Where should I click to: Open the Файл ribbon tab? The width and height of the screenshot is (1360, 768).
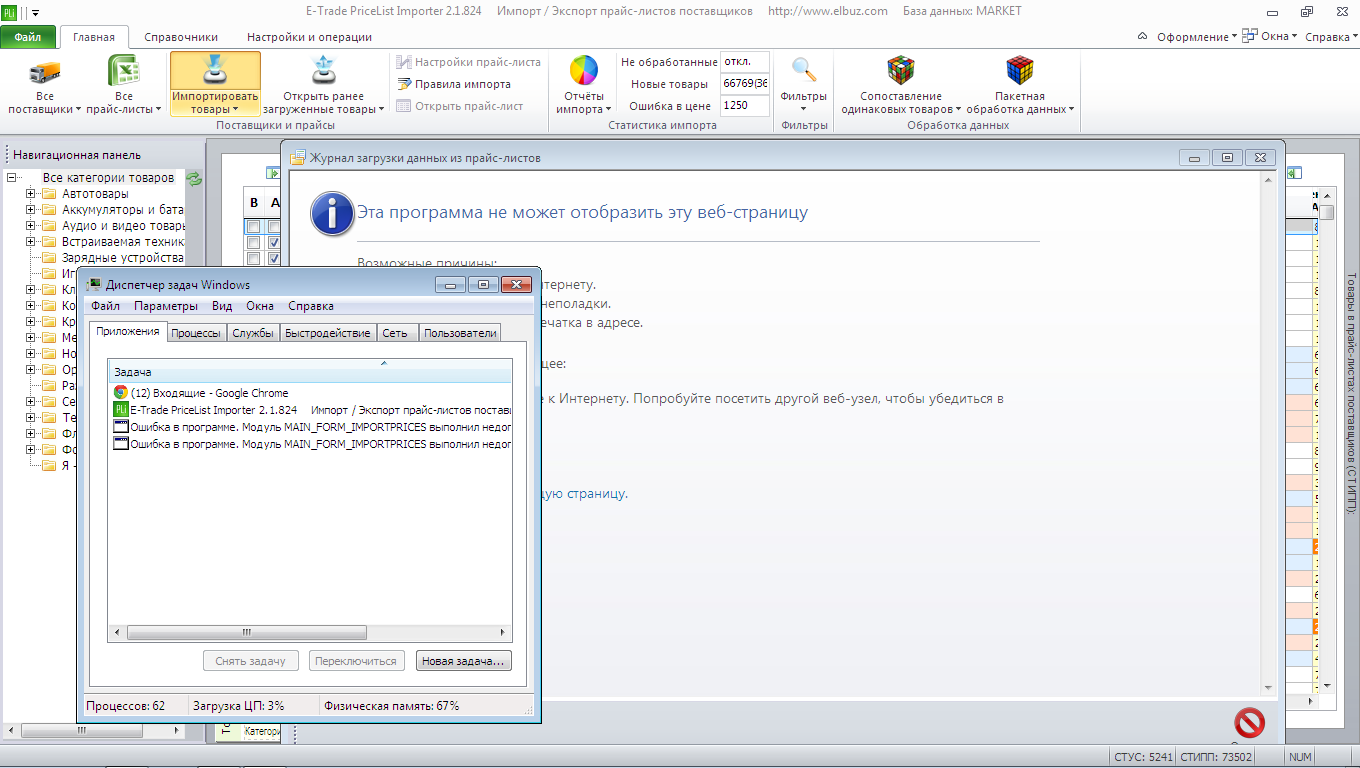[28, 37]
